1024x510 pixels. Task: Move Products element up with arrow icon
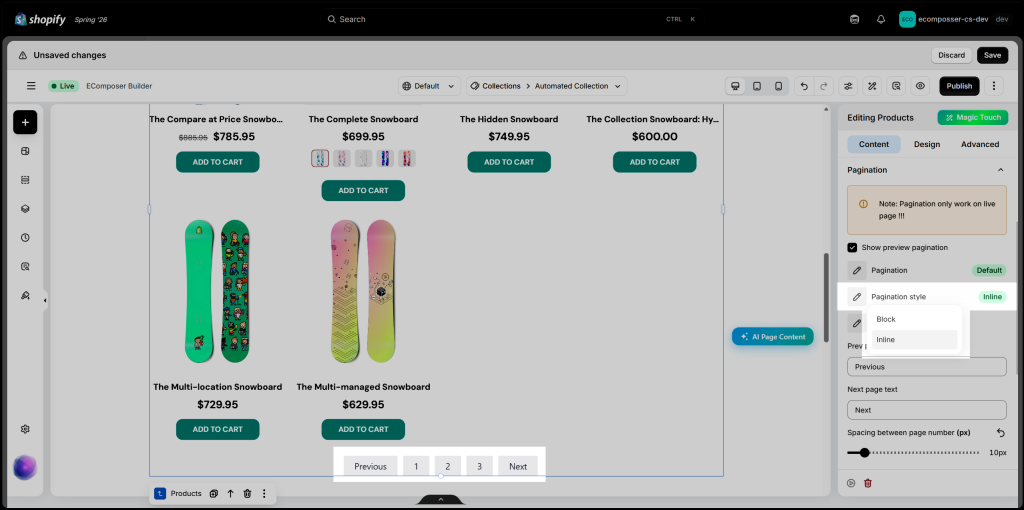(x=231, y=494)
